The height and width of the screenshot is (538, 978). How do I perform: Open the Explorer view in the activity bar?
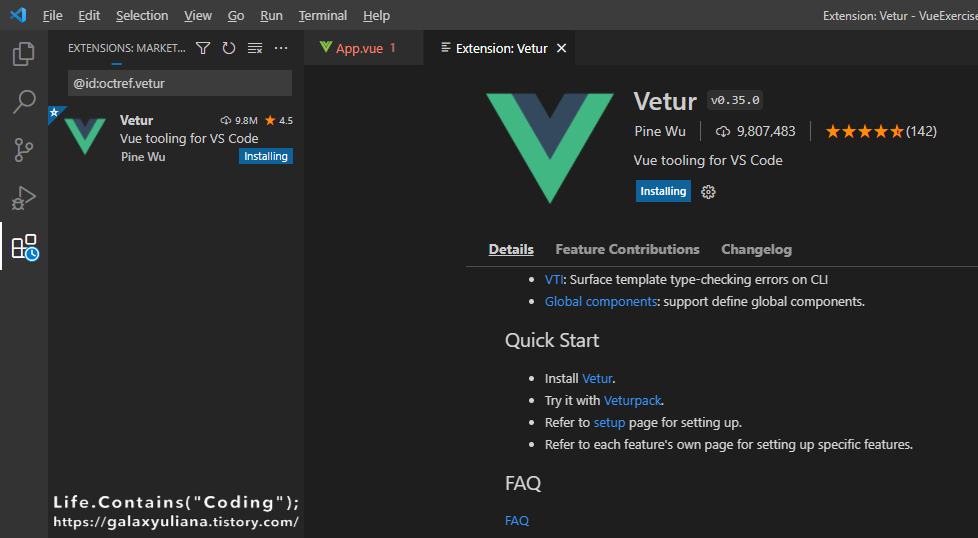click(24, 54)
